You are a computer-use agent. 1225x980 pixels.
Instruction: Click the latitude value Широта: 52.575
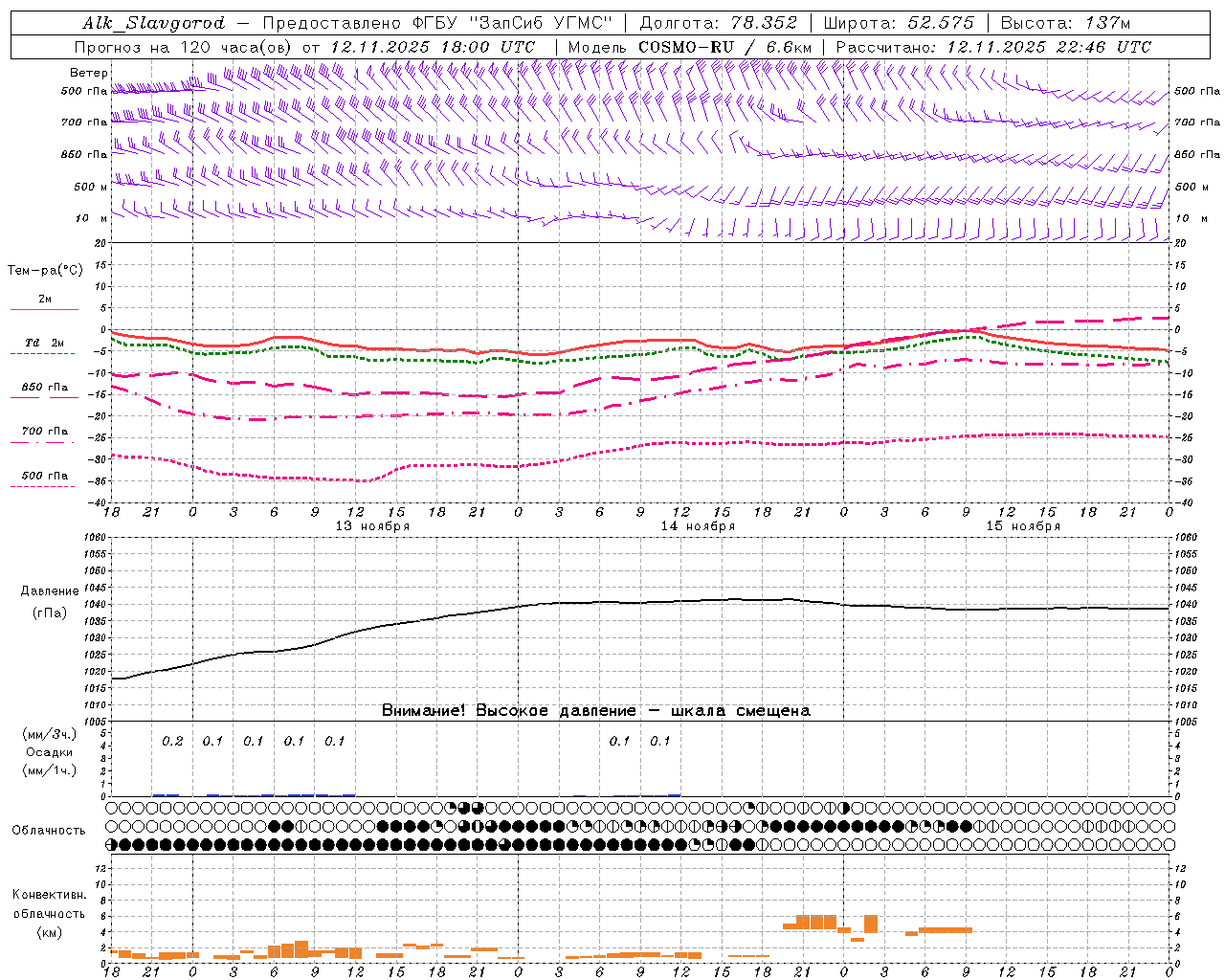click(x=899, y=23)
